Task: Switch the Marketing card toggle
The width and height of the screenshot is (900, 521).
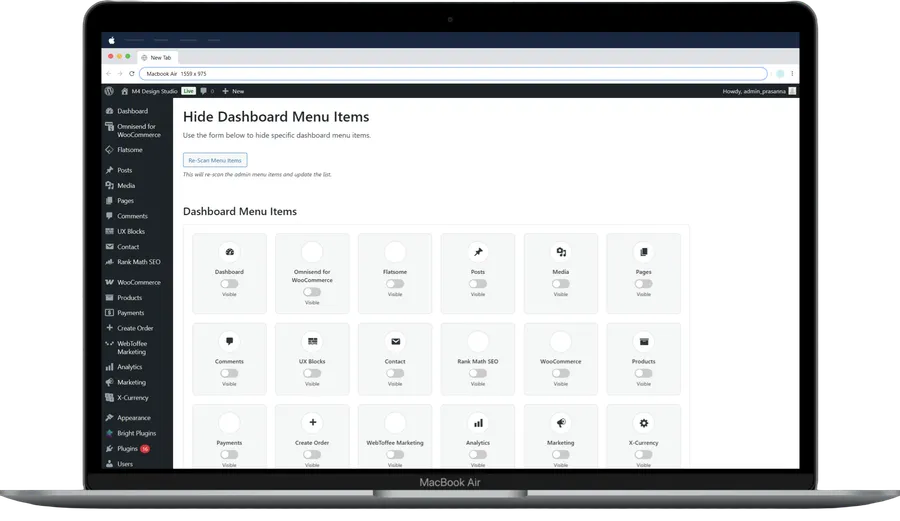Action: click(x=561, y=454)
